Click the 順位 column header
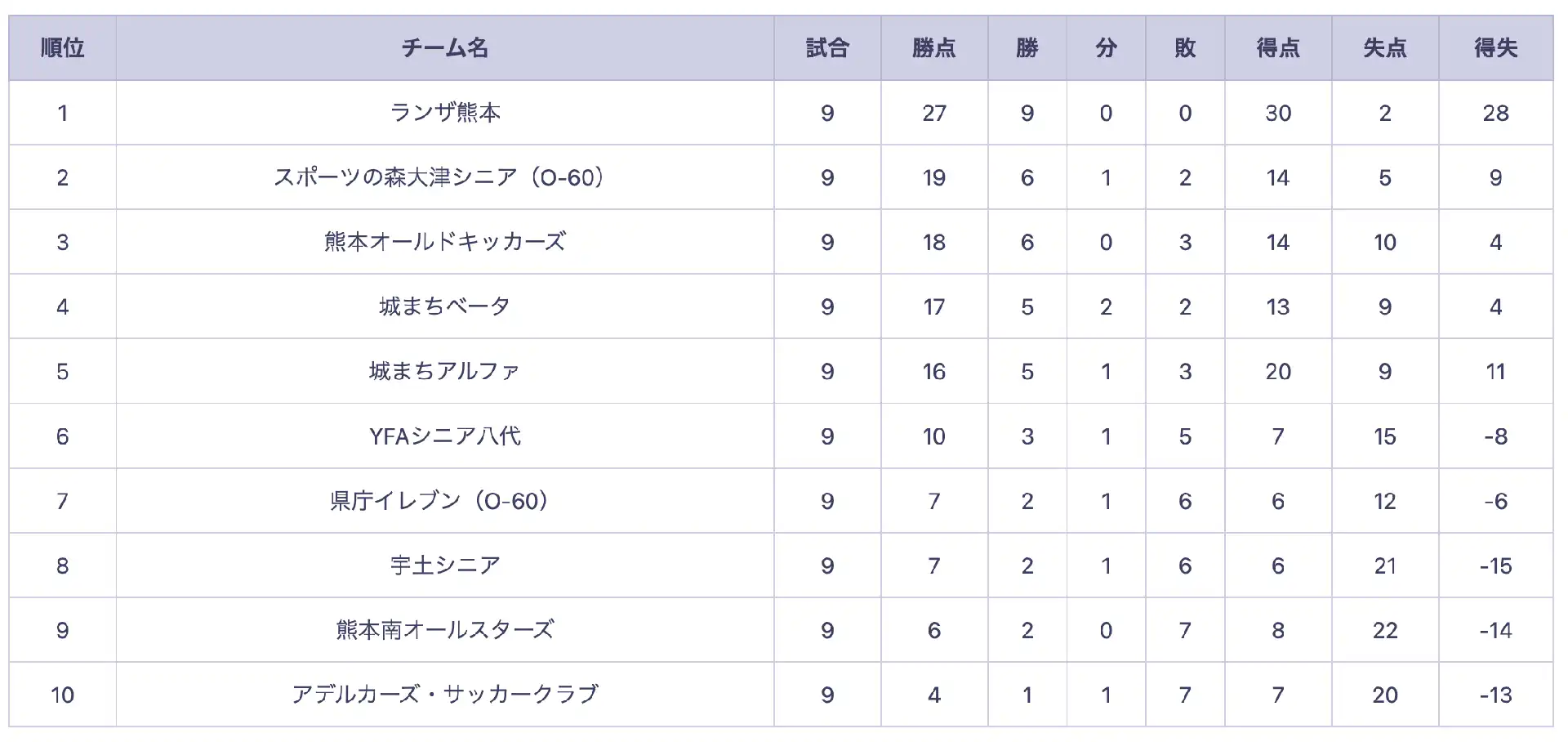The height and width of the screenshot is (742, 1568). point(62,48)
